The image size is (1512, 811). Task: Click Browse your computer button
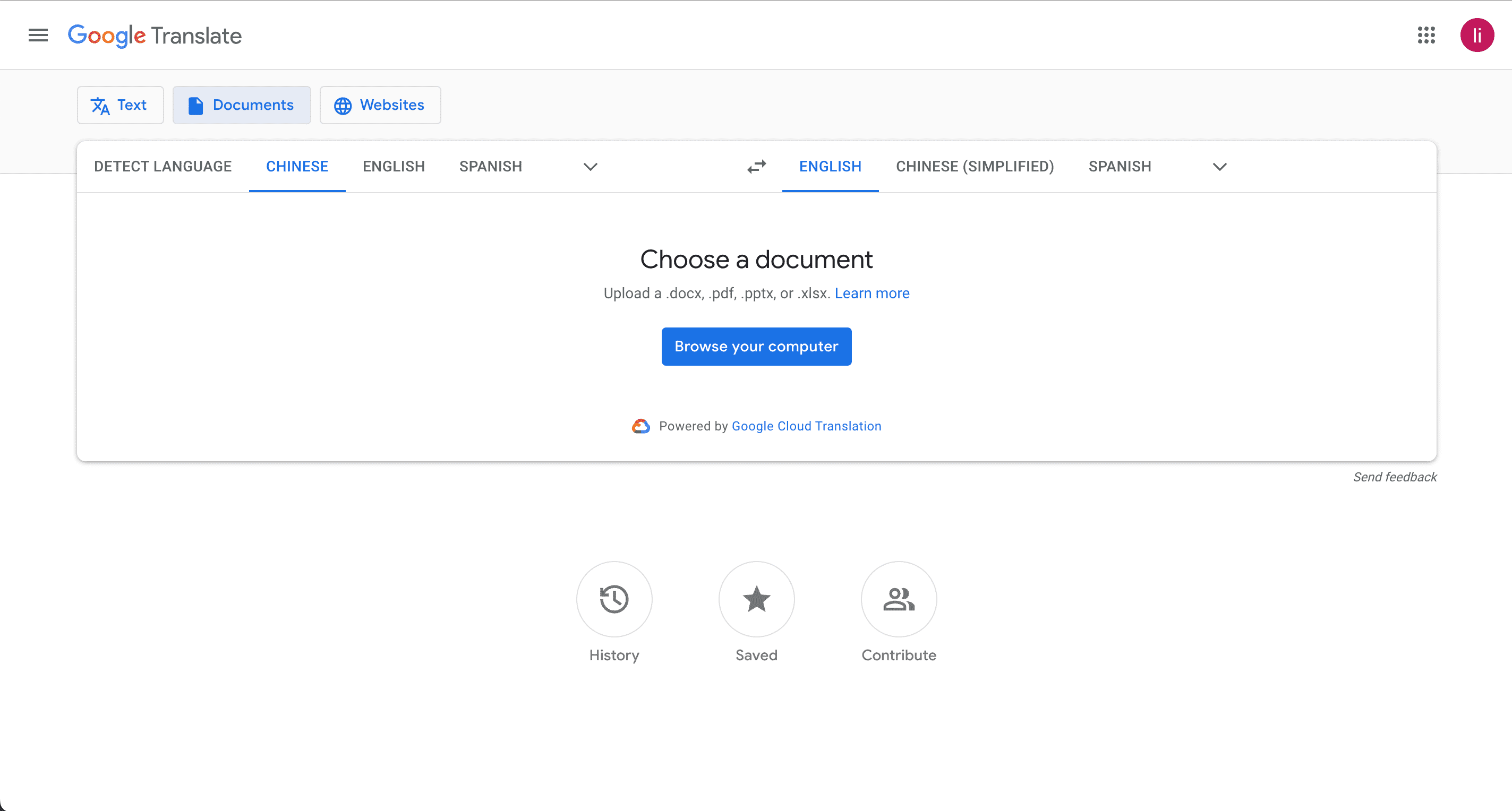(x=756, y=347)
